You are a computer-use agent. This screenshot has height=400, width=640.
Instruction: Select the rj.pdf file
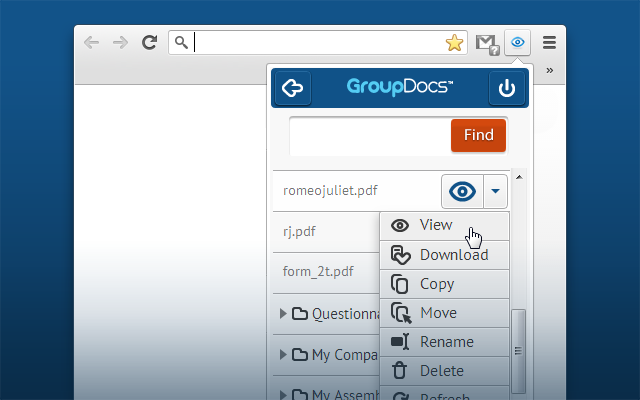(299, 231)
